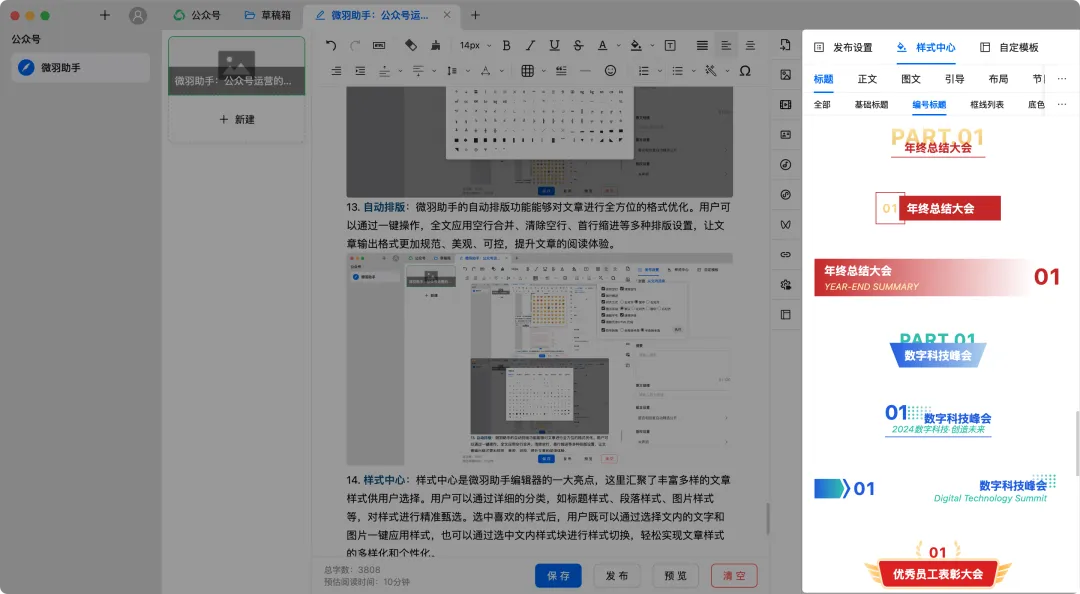Apply the font color A button
1080x594 pixels.
click(x=603, y=45)
